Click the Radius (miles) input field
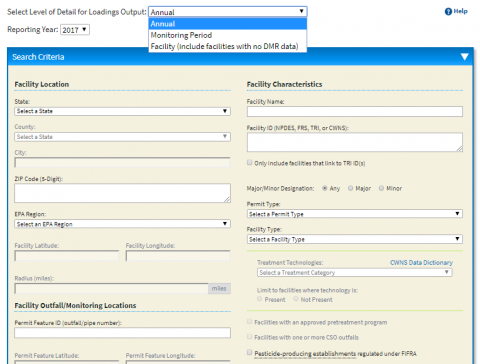Screen dimensions: 480x364 [111, 289]
